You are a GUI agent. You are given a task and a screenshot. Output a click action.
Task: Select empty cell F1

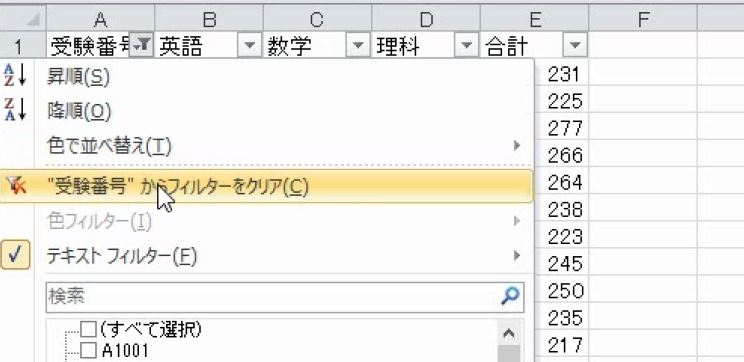click(x=643, y=46)
